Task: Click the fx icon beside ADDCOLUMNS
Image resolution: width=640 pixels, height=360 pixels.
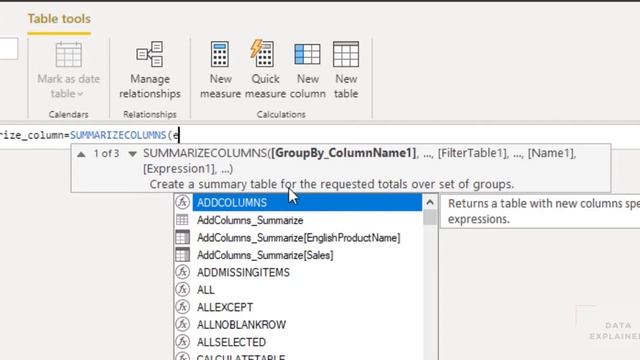Action: coord(182,202)
